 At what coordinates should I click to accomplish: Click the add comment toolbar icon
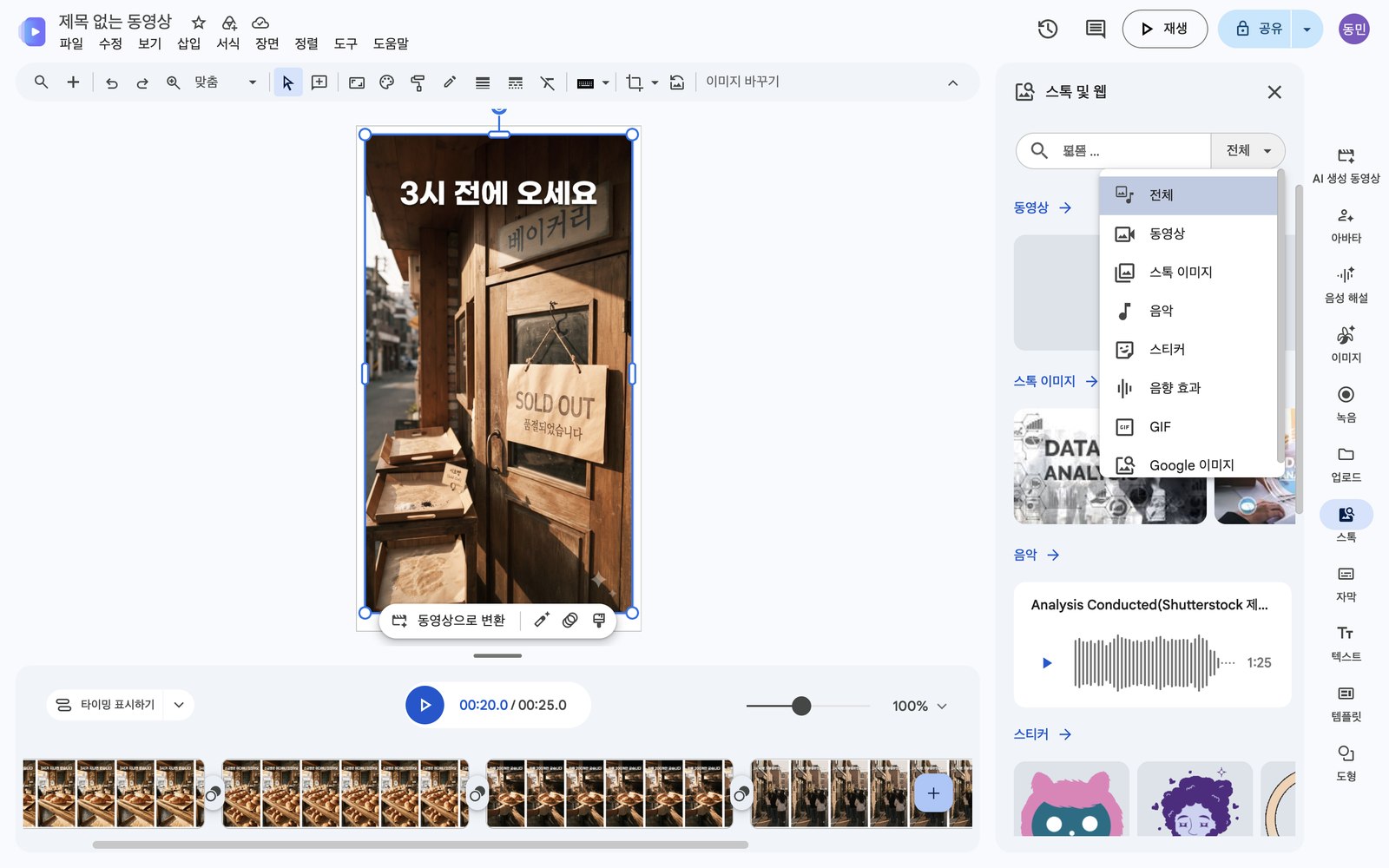click(319, 82)
